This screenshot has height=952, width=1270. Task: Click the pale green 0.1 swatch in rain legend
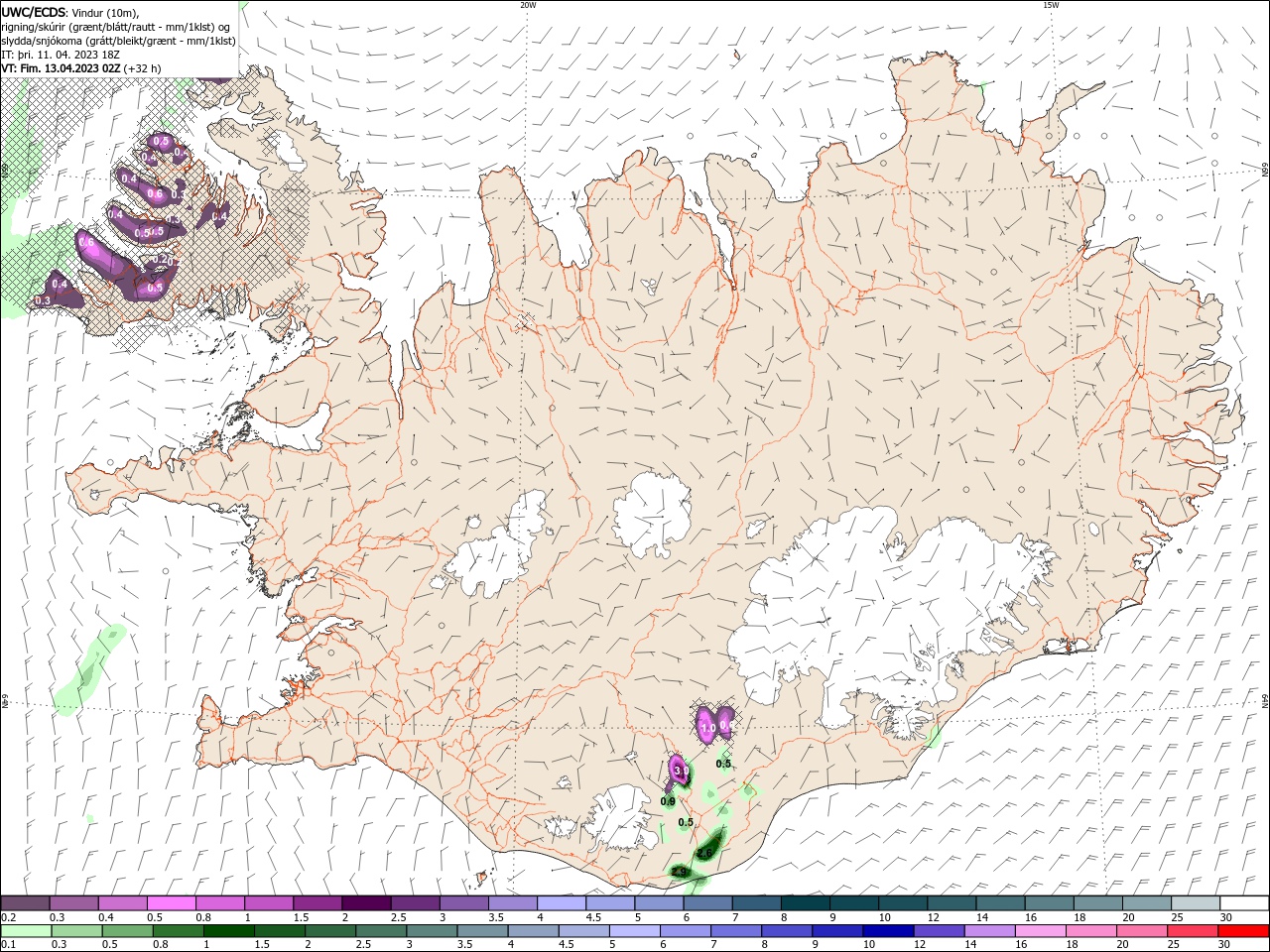pyautogui.click(x=25, y=931)
